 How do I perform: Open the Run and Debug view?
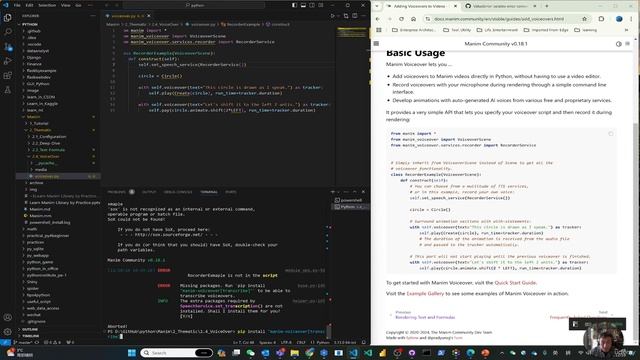7,61
